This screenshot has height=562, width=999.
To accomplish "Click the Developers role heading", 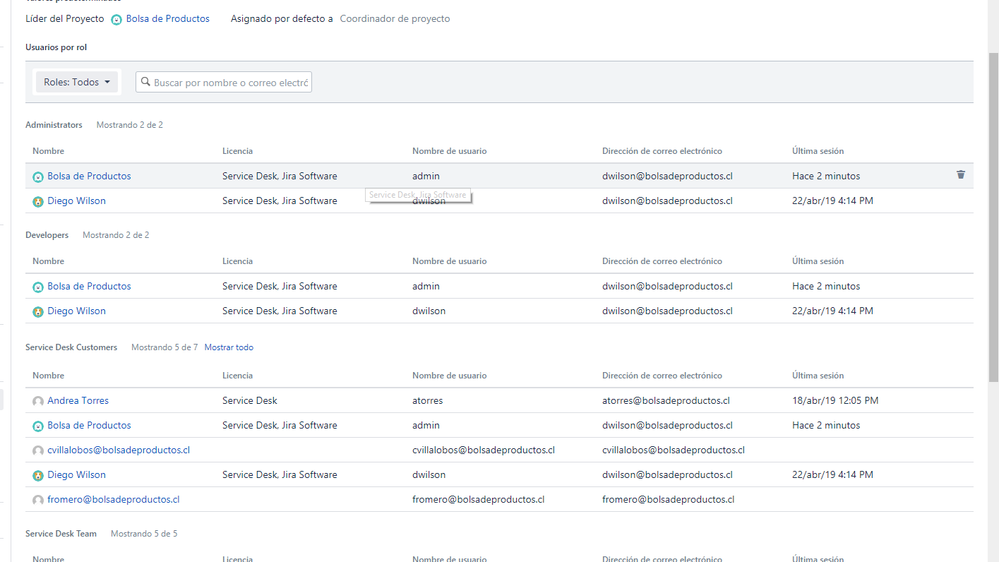I will pos(47,235).
